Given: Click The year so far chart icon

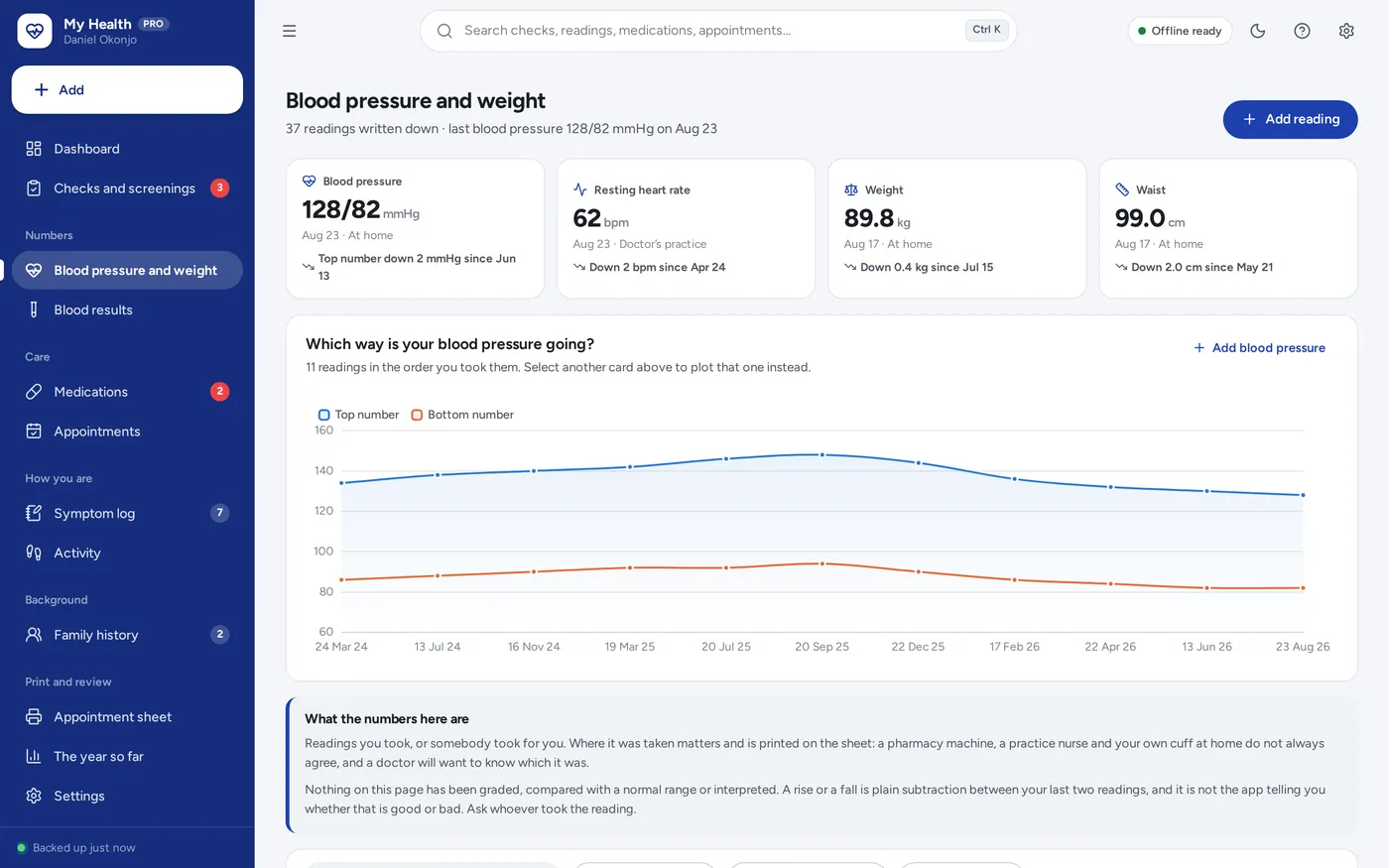Looking at the screenshot, I should [34, 756].
